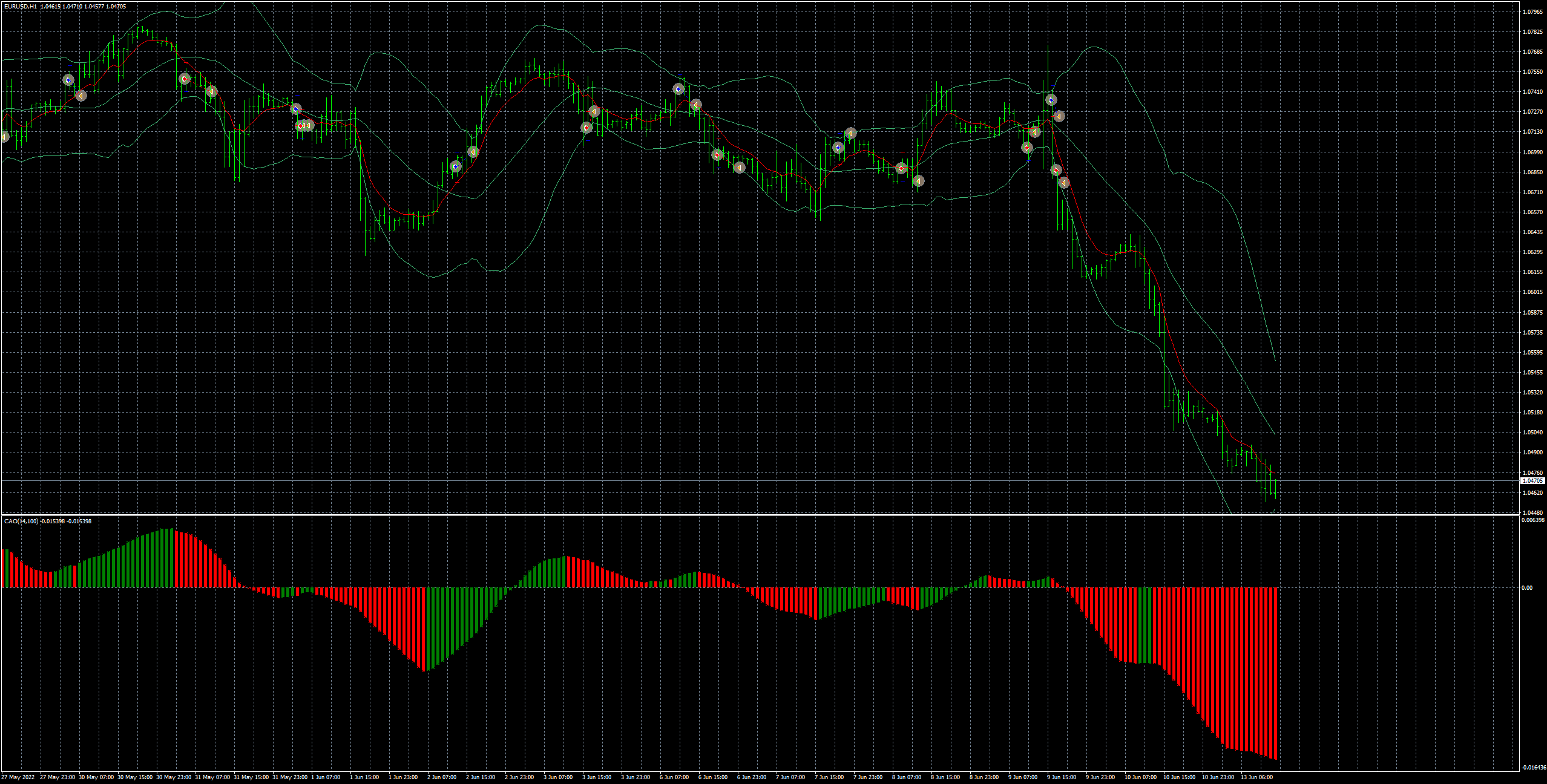Click the 31 May 15:00 time label

[251, 777]
